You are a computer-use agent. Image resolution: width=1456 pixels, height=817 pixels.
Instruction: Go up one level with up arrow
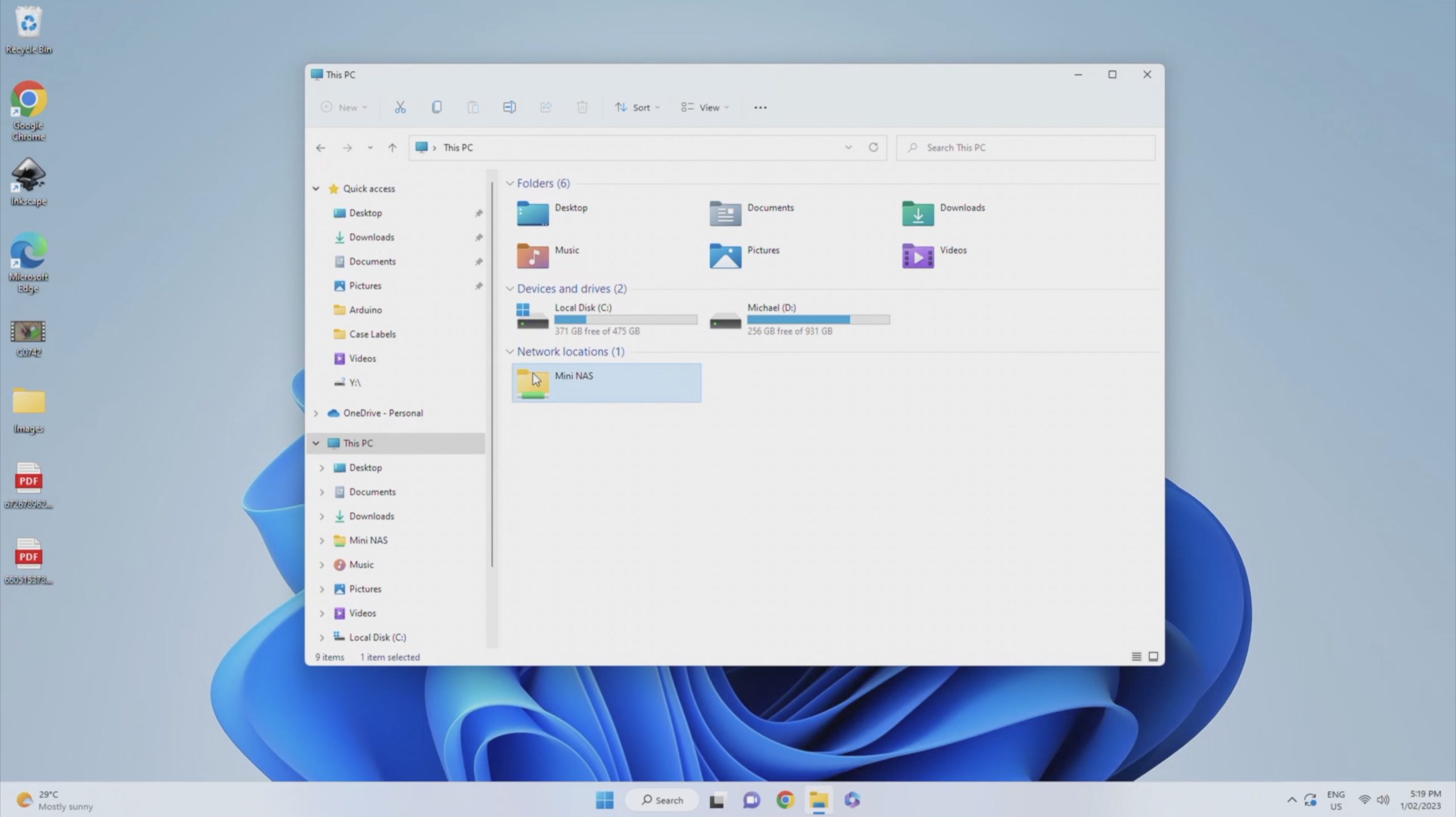click(x=392, y=148)
